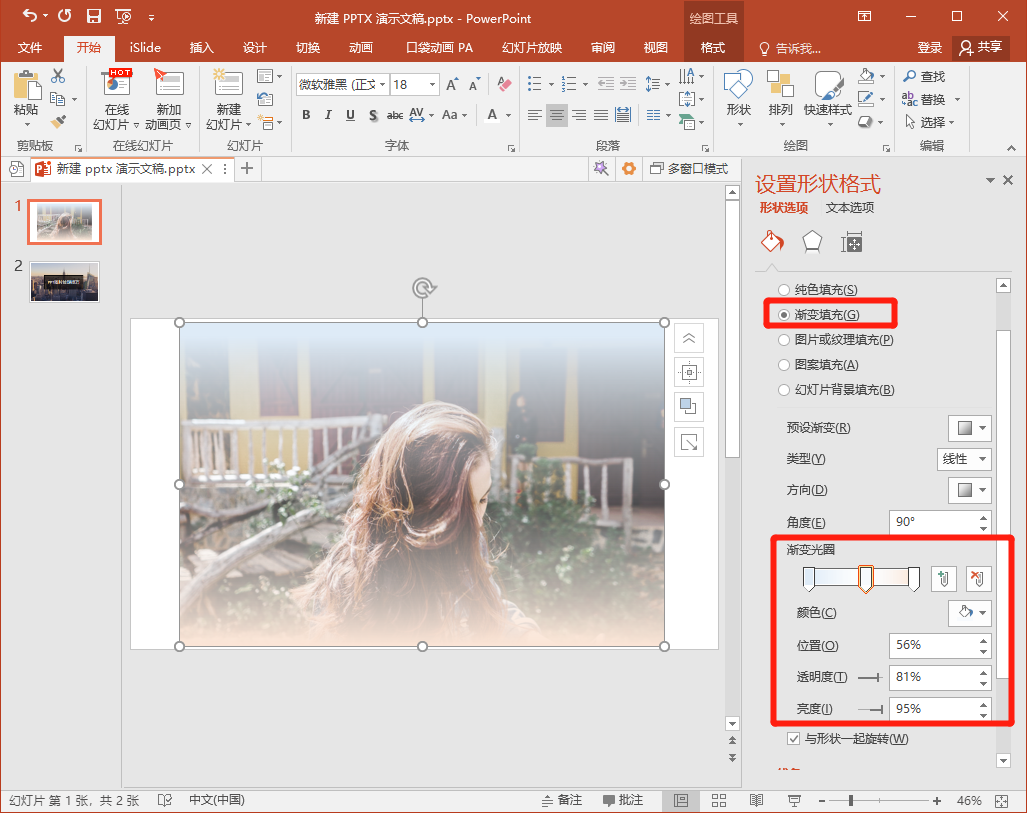1027x813 pixels.
Task: Select the slide 2 thumbnail
Action: tap(64, 282)
